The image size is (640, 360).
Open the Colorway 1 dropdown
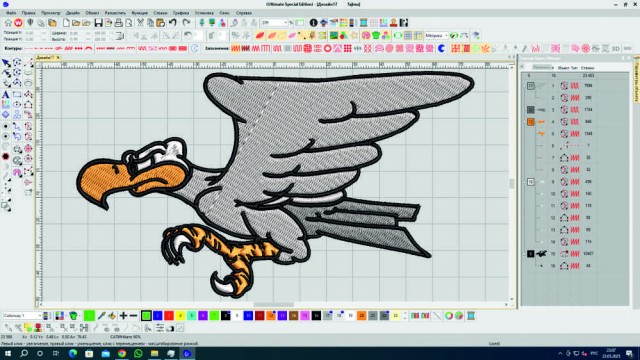(22, 316)
